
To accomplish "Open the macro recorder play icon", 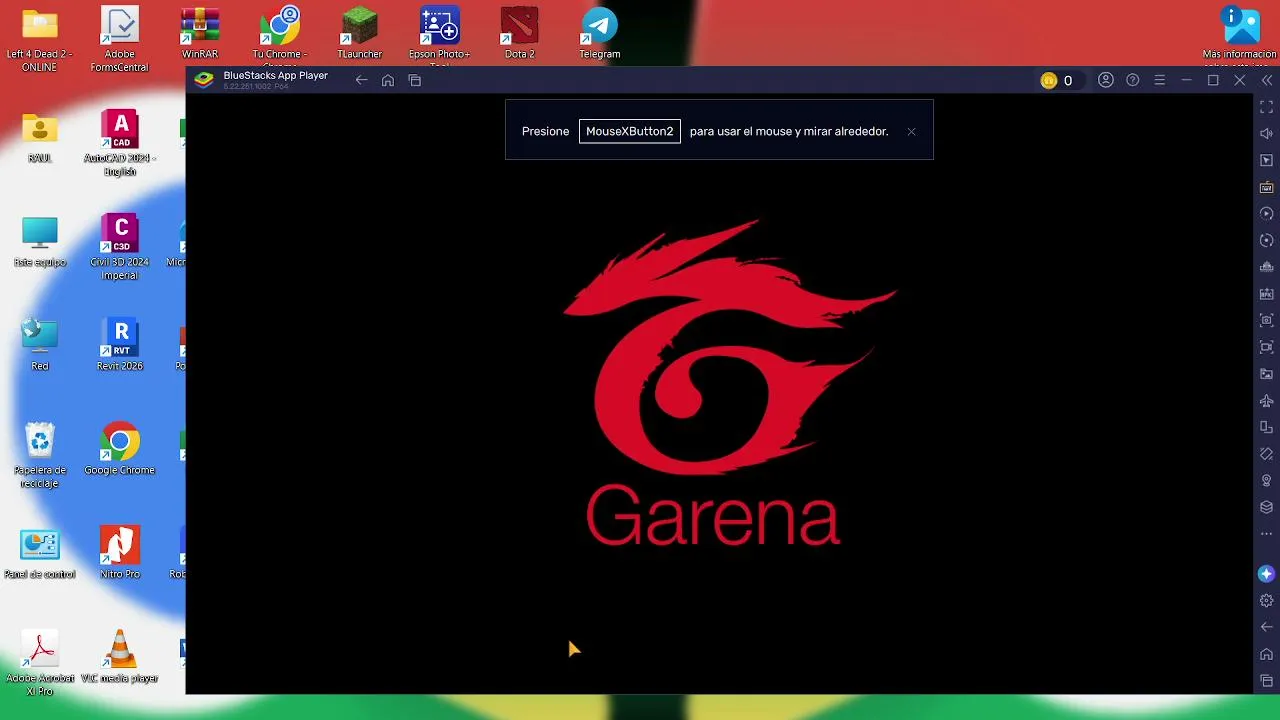I will click(x=1267, y=214).
